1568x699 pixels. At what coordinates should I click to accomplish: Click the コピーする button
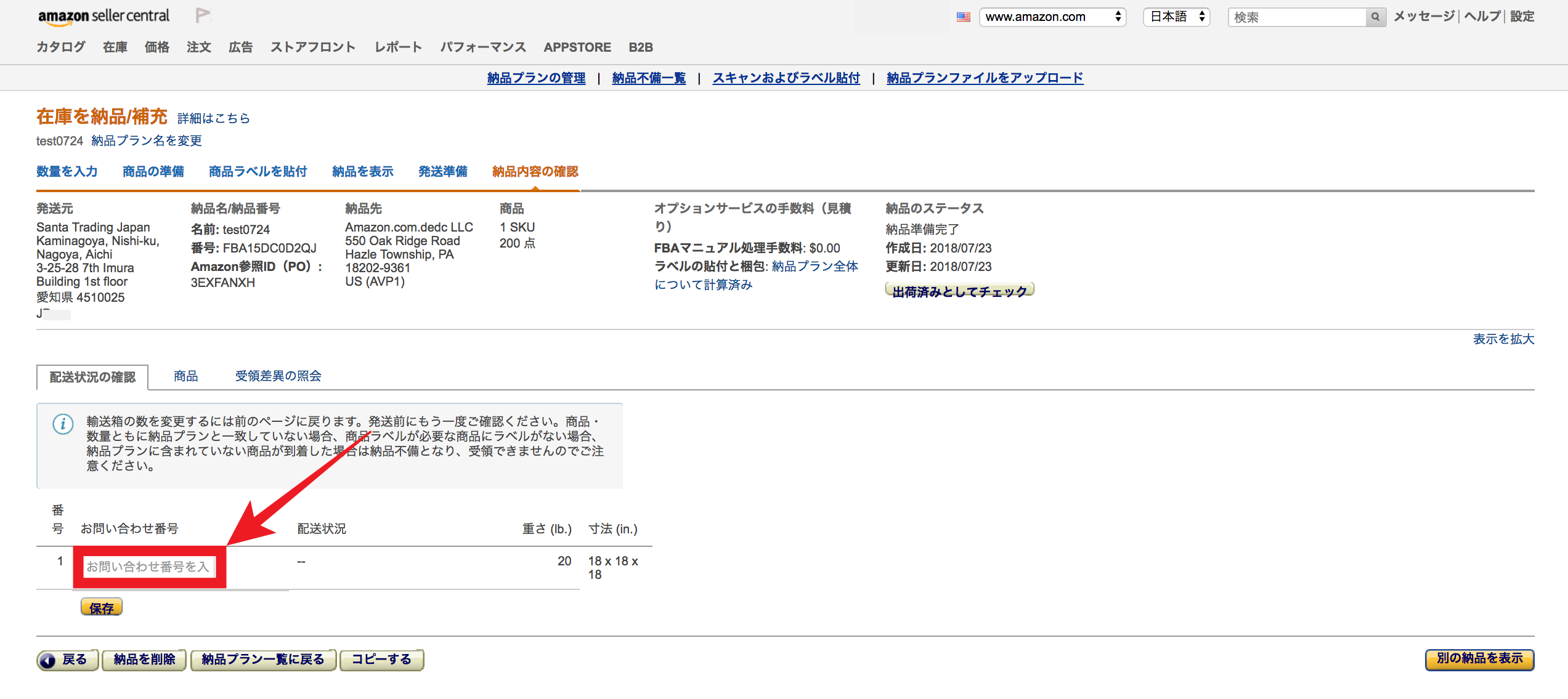click(x=381, y=660)
